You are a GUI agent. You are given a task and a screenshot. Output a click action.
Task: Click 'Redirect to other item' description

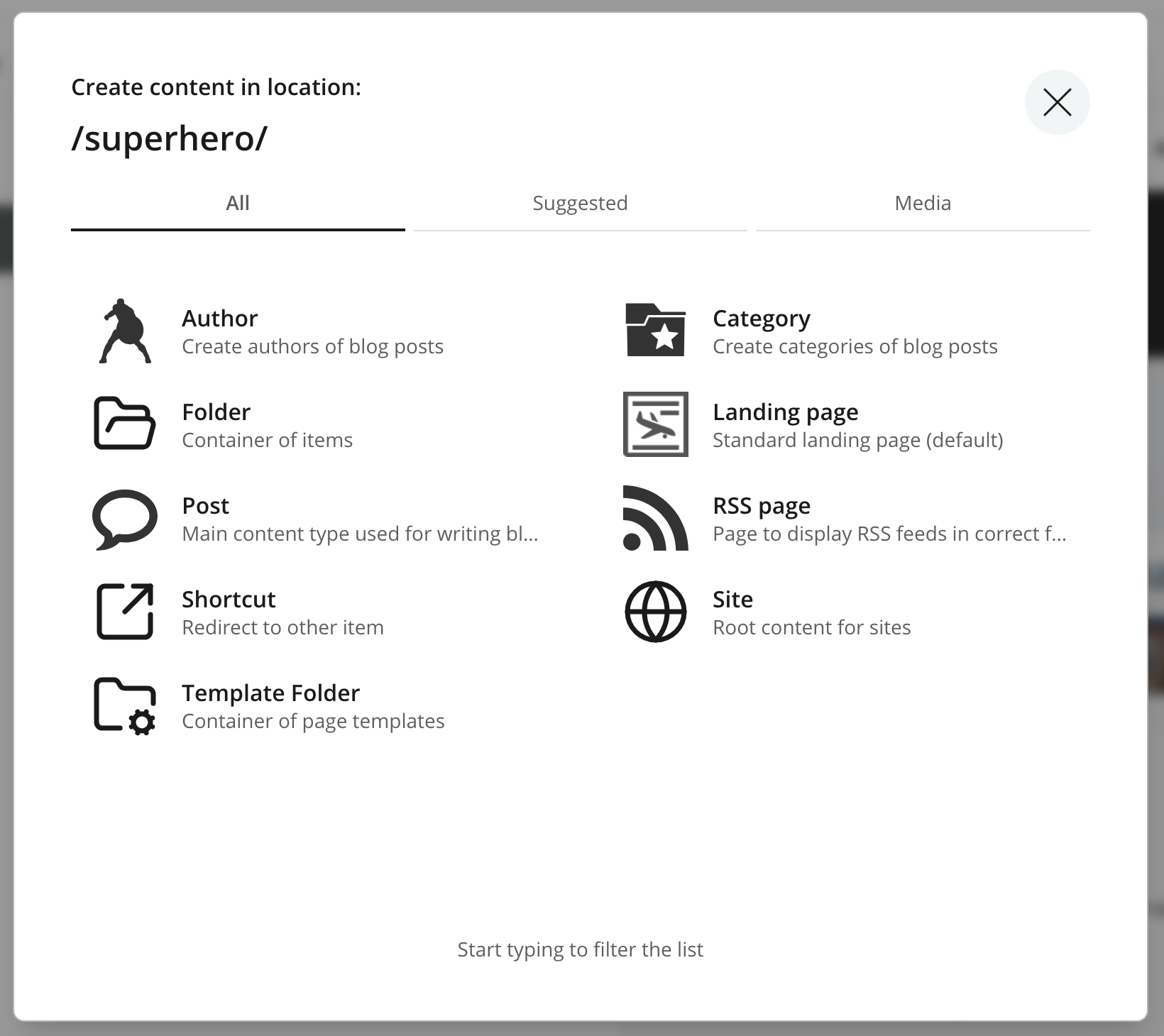(x=283, y=627)
